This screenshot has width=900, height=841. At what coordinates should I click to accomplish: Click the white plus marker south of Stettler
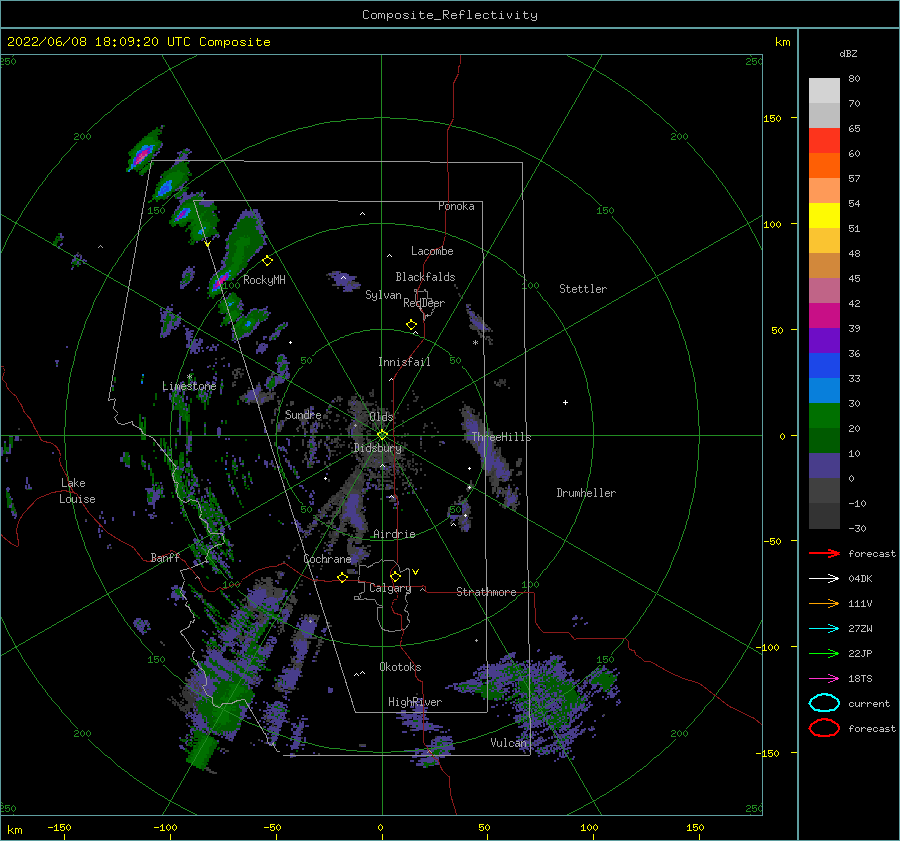565,402
